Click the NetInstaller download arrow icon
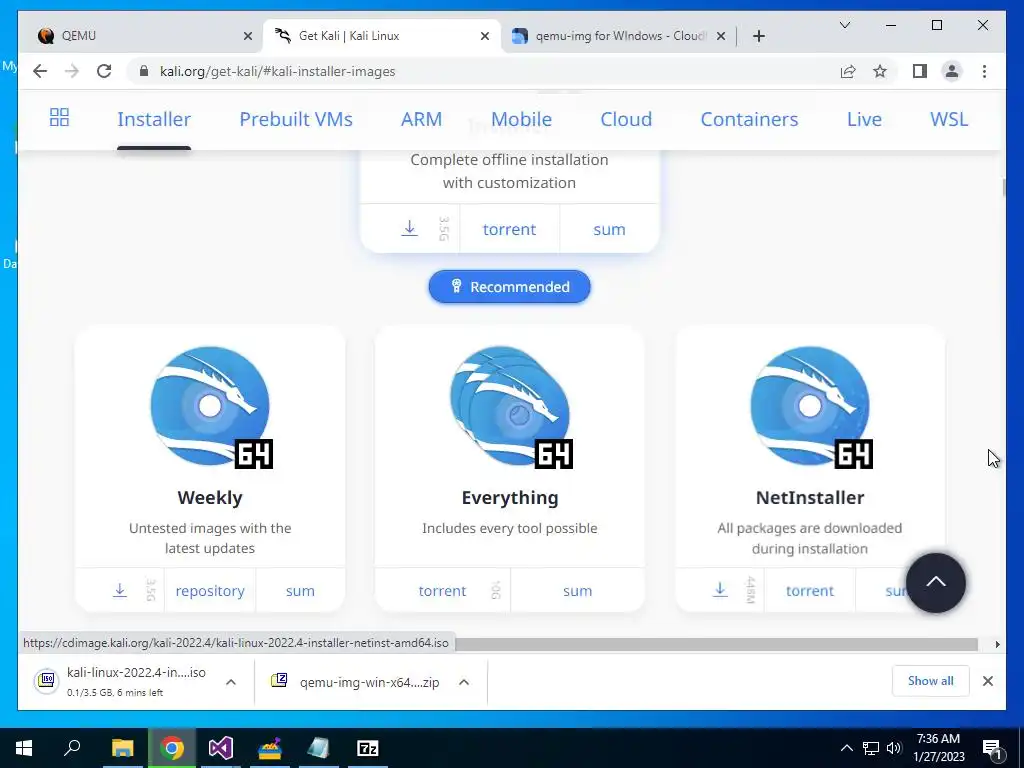This screenshot has height=768, width=1024. point(720,590)
